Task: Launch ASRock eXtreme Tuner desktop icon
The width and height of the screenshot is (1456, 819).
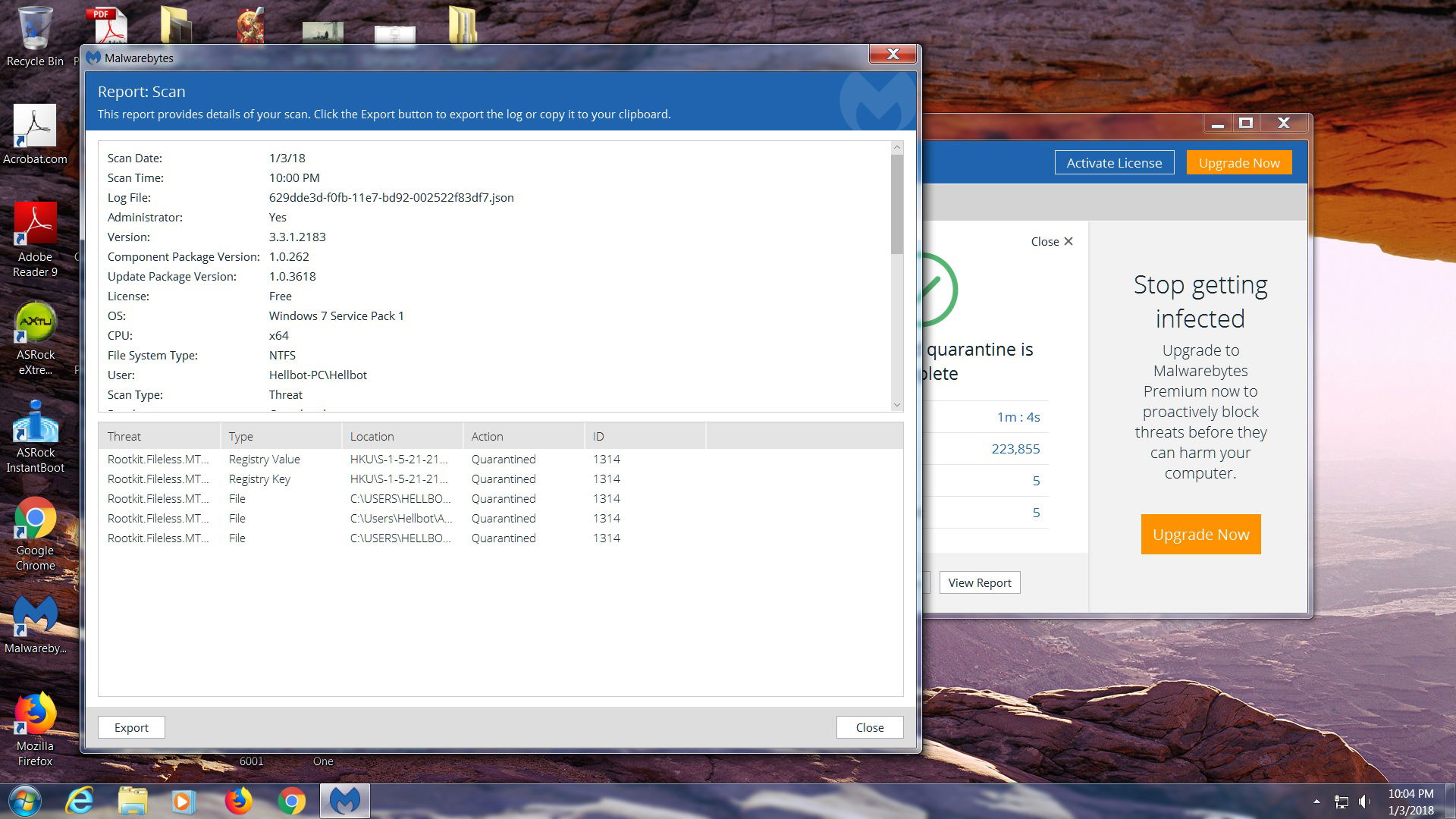Action: tap(35, 337)
